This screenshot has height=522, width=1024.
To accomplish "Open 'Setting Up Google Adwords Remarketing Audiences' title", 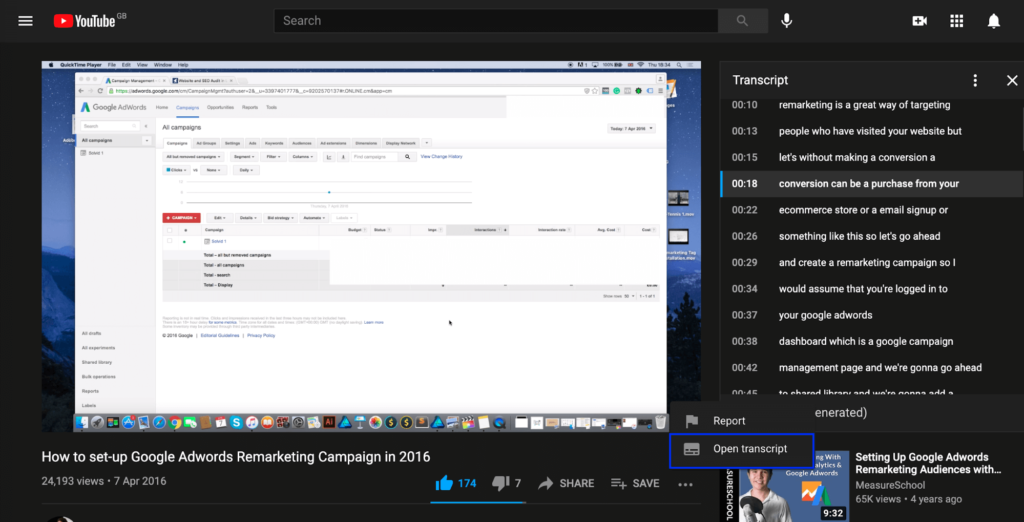I will pos(929,463).
